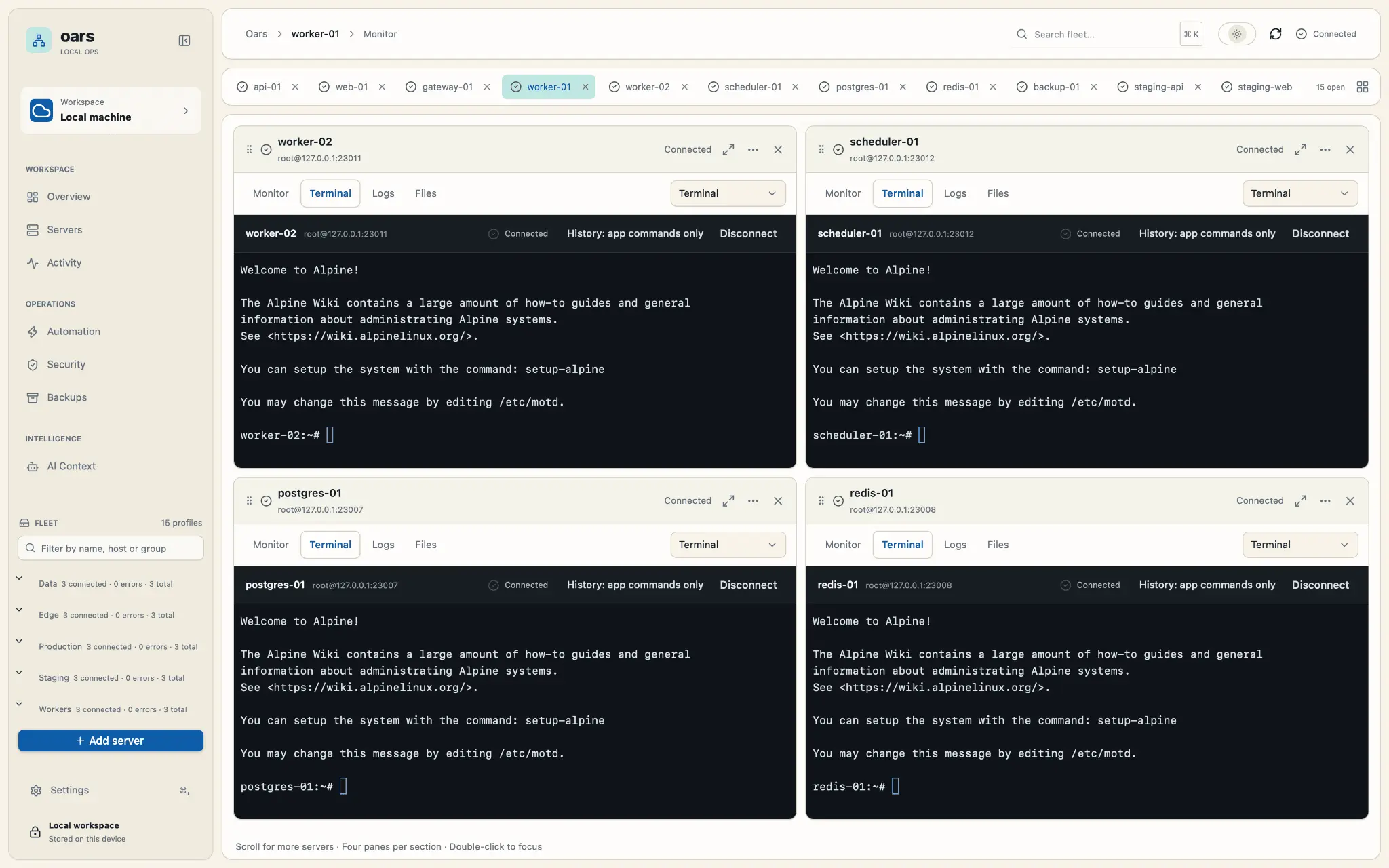Open redis-01 pane more options menu
1389x868 pixels.
1325,500
